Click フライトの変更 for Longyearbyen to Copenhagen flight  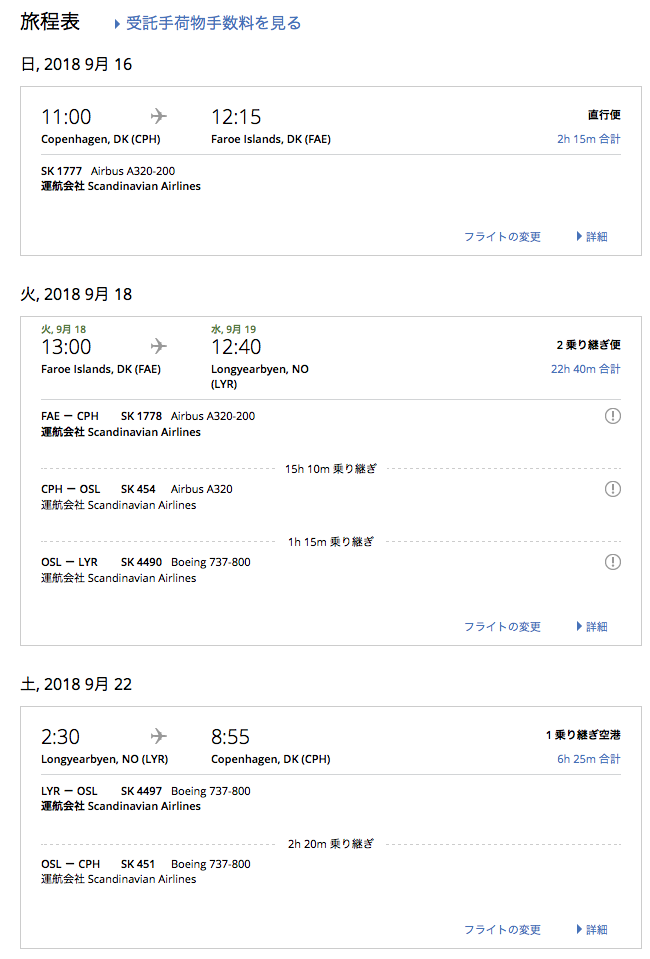tap(502, 930)
